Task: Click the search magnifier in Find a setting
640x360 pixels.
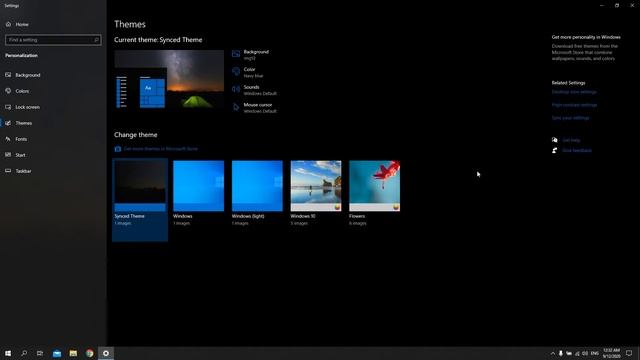Action: (x=96, y=40)
